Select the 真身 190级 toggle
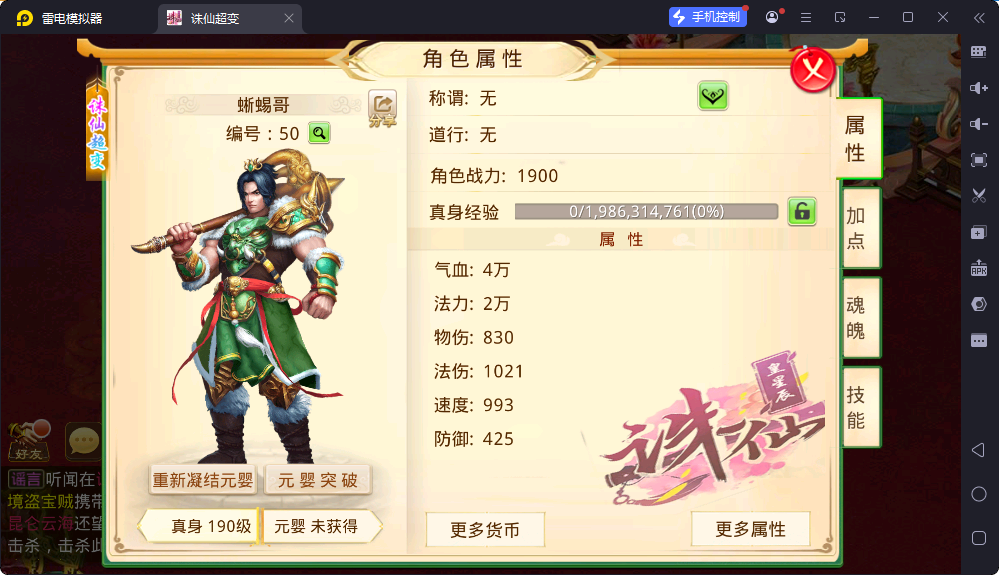 coord(199,526)
